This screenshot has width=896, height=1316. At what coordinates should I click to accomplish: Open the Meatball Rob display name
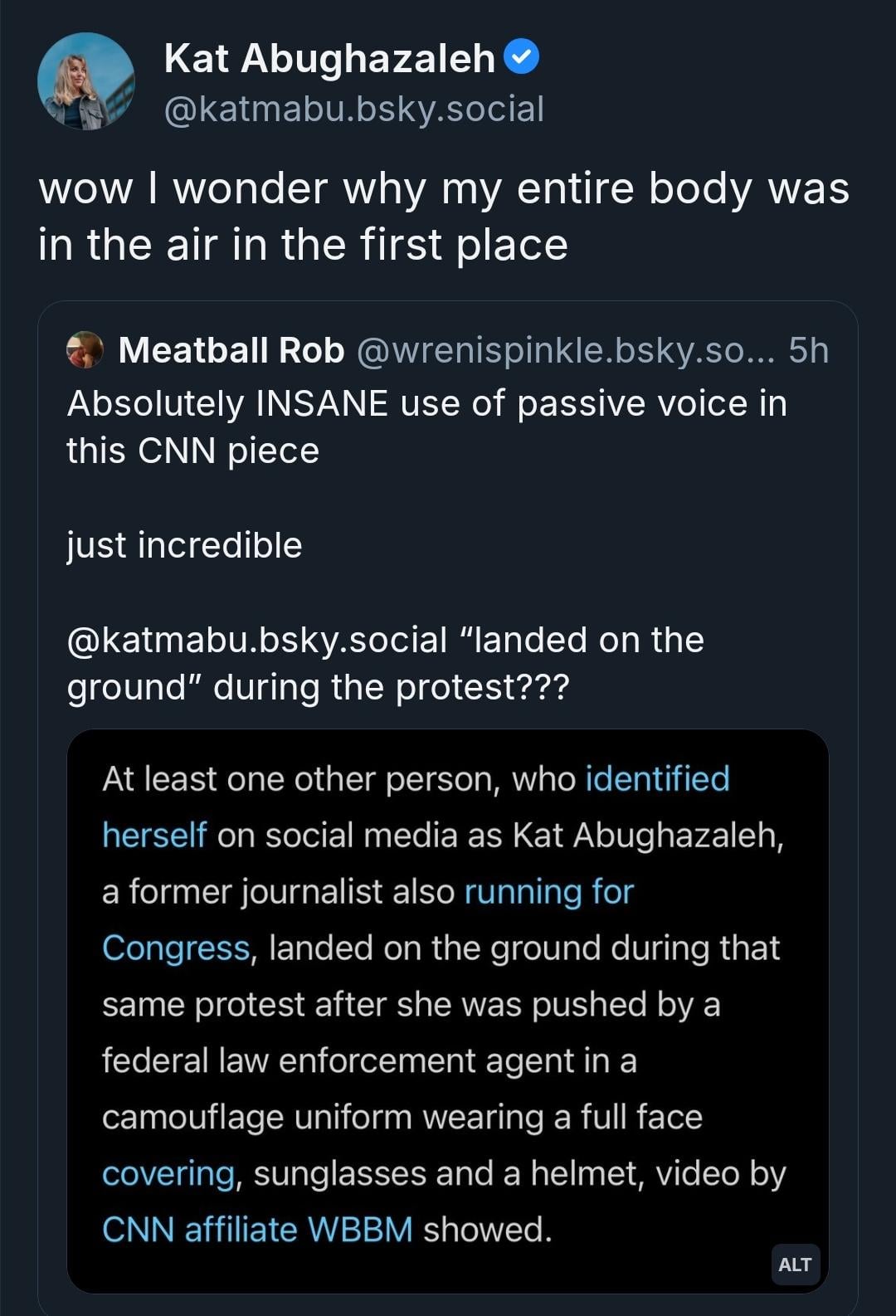(231, 350)
